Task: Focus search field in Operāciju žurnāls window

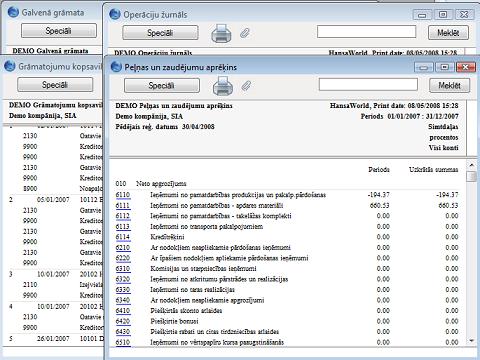Action: [367, 32]
